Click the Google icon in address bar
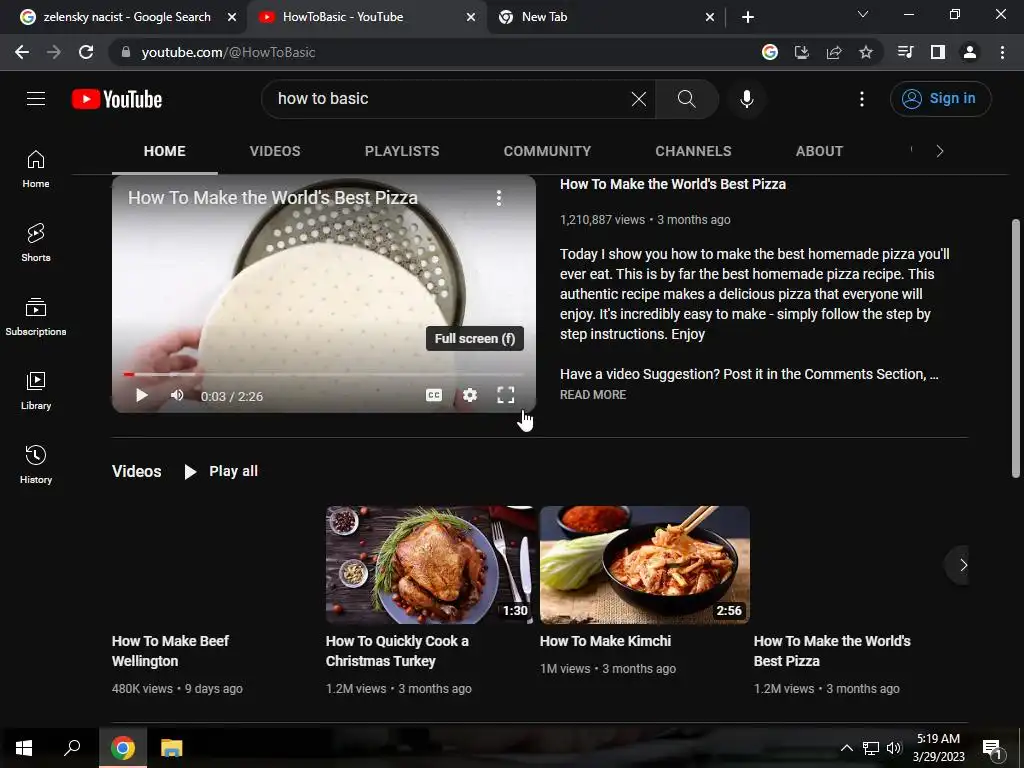This screenshot has height=768, width=1024. tap(770, 52)
